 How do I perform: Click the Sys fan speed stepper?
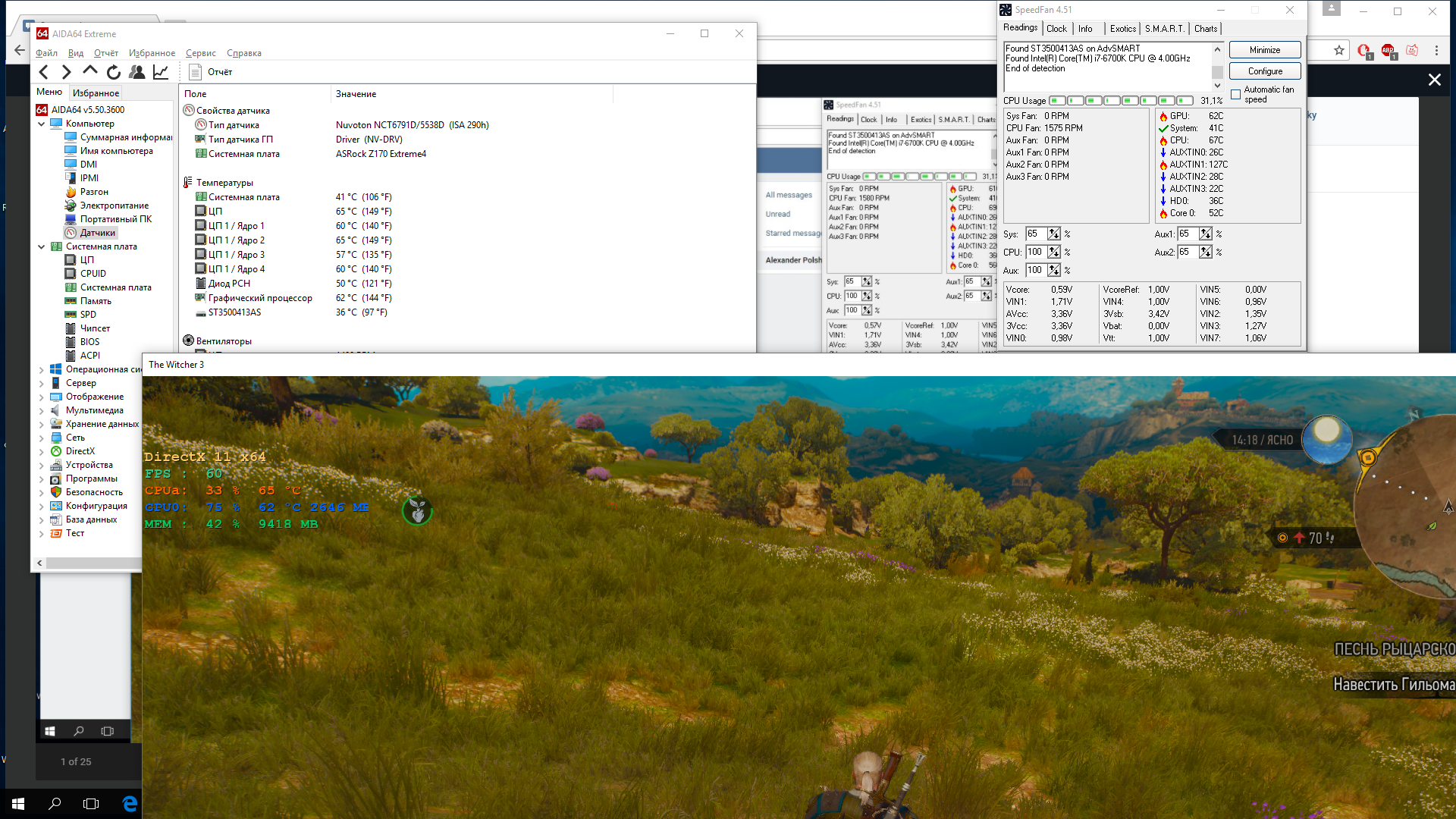click(x=1054, y=234)
